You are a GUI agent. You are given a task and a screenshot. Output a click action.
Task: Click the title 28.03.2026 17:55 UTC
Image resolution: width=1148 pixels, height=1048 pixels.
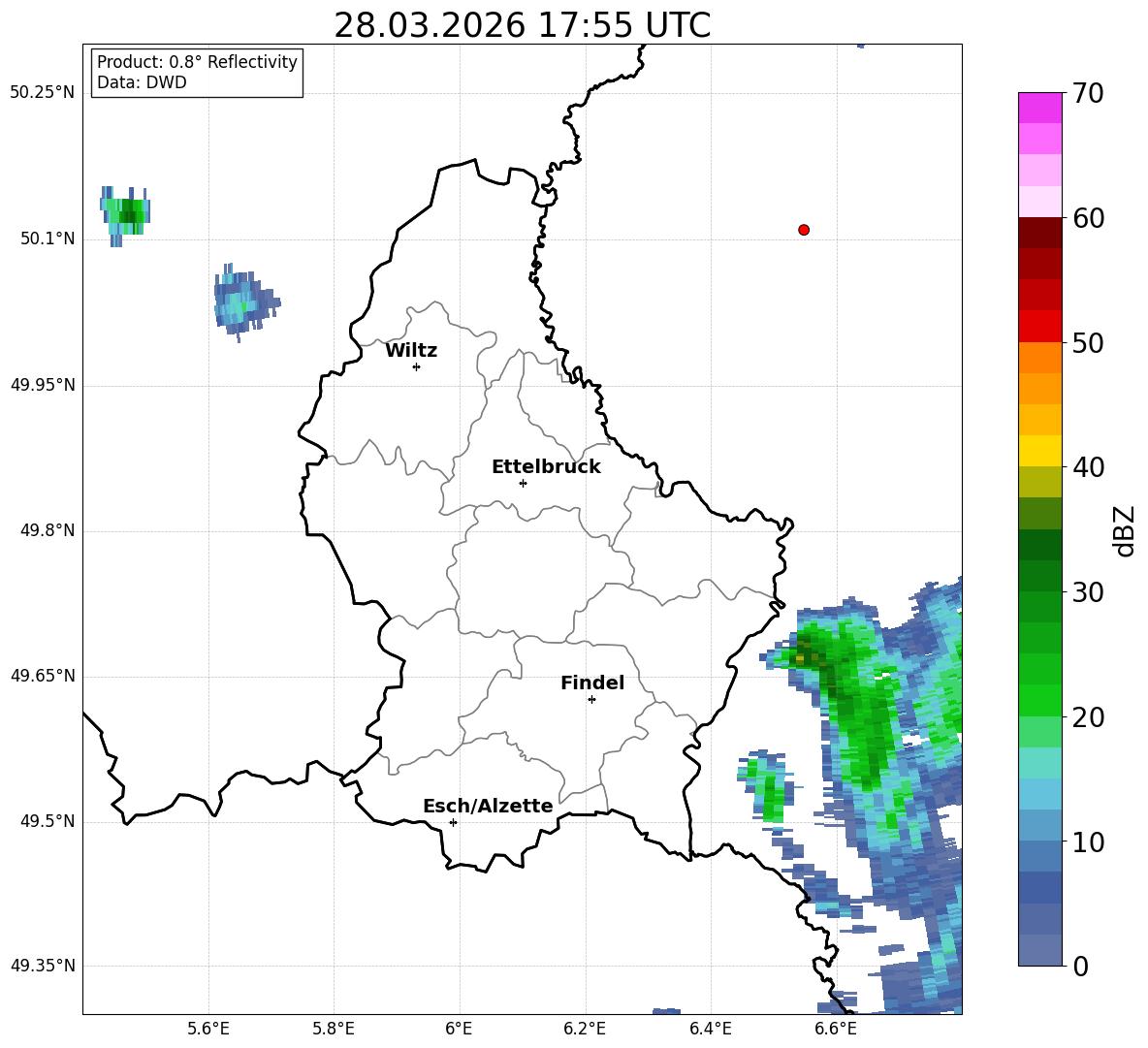522,25
